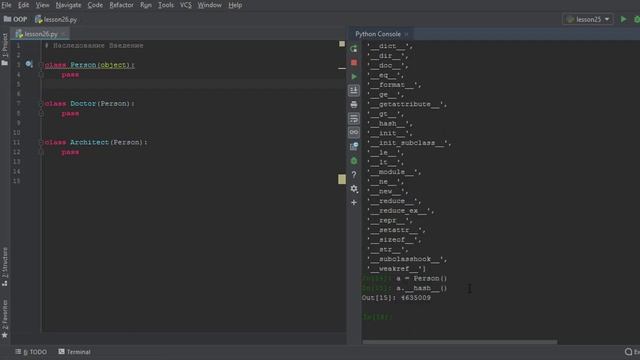Open the Help menu

[235, 5]
